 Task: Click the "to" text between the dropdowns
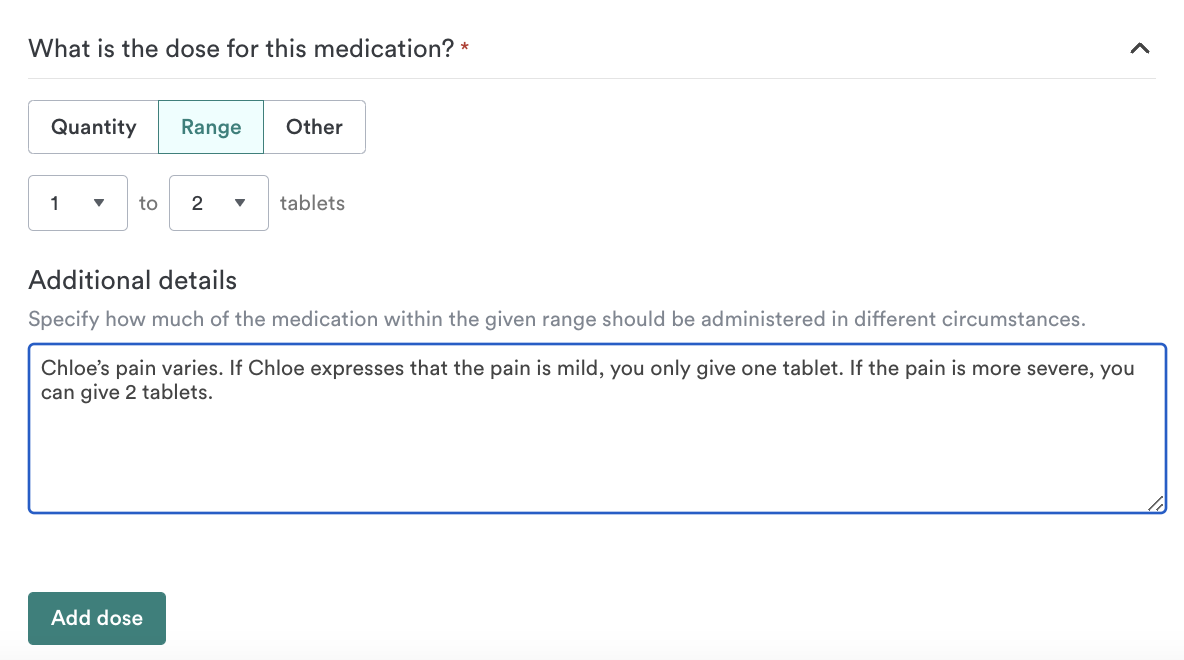148,203
